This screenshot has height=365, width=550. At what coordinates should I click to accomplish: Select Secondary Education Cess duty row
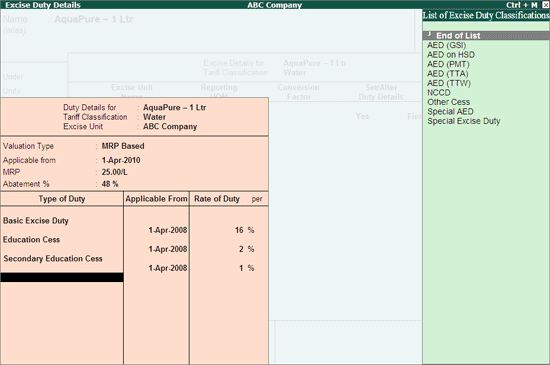click(x=53, y=258)
